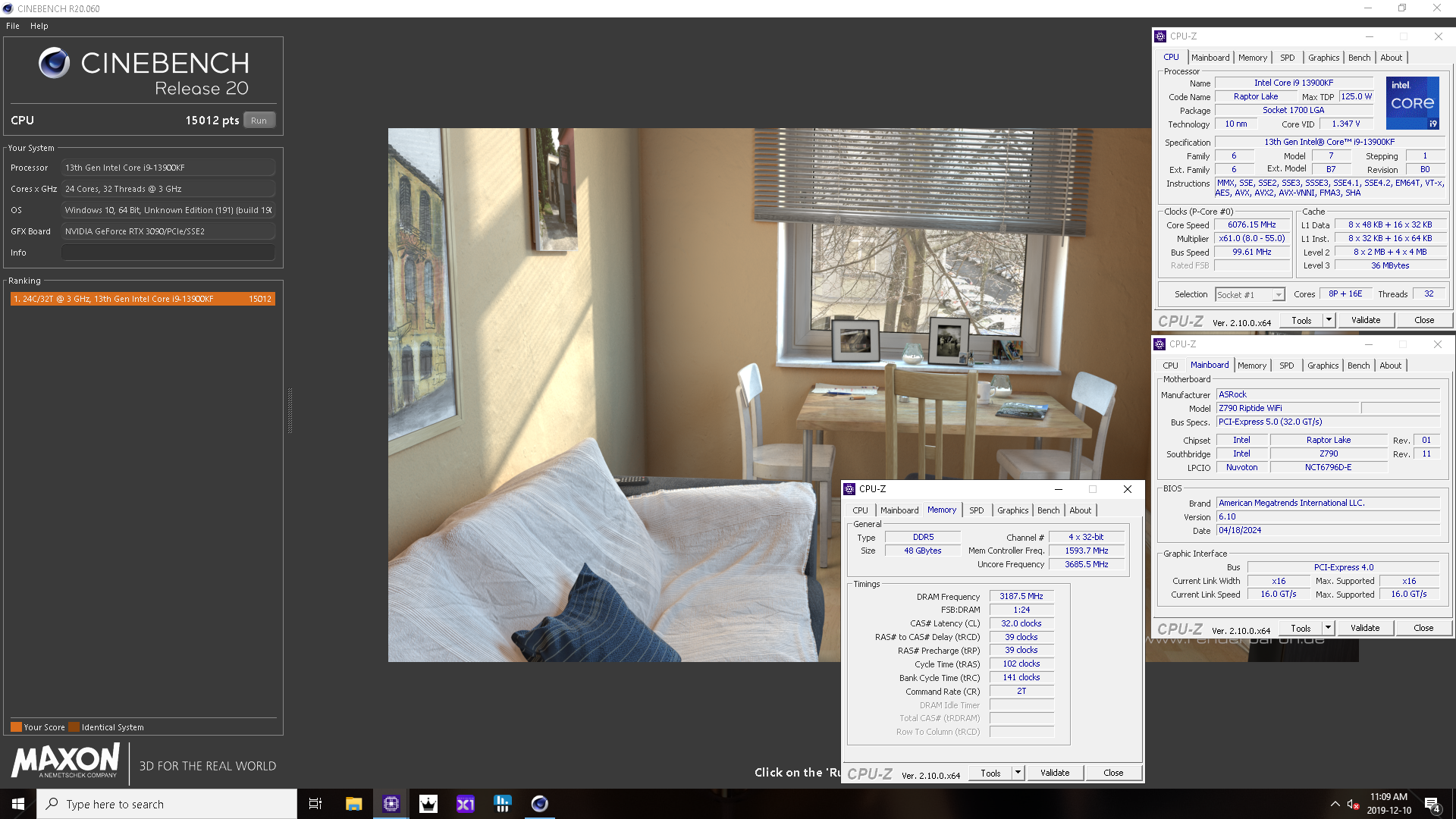Switch to CPU tab in Memory CPU-Z window
This screenshot has height=819, width=1456.
click(860, 510)
